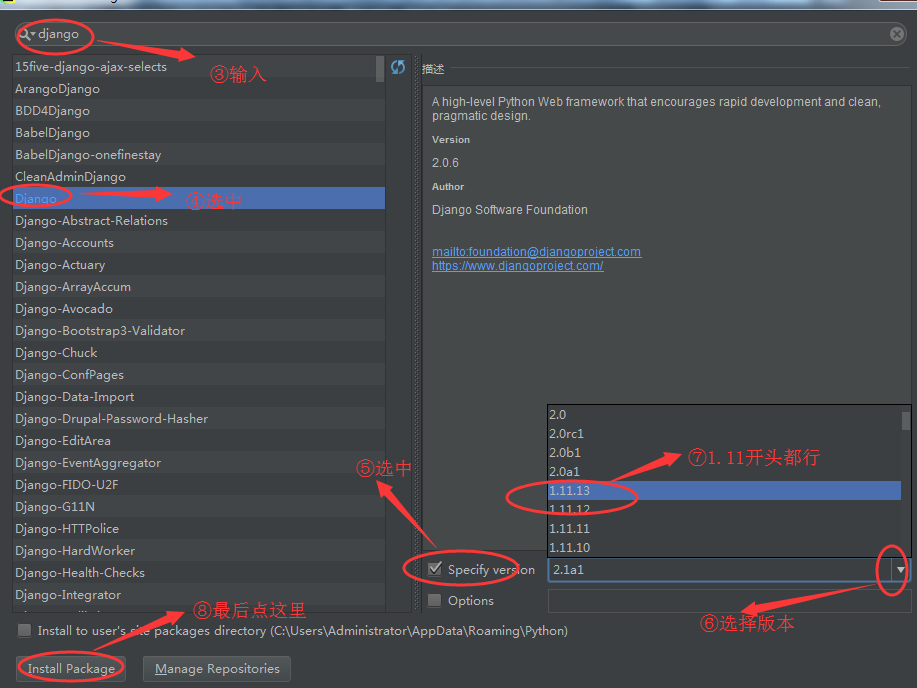Select the Django-Bootstrap3-Validator package
The height and width of the screenshot is (688, 917).
pos(199,331)
